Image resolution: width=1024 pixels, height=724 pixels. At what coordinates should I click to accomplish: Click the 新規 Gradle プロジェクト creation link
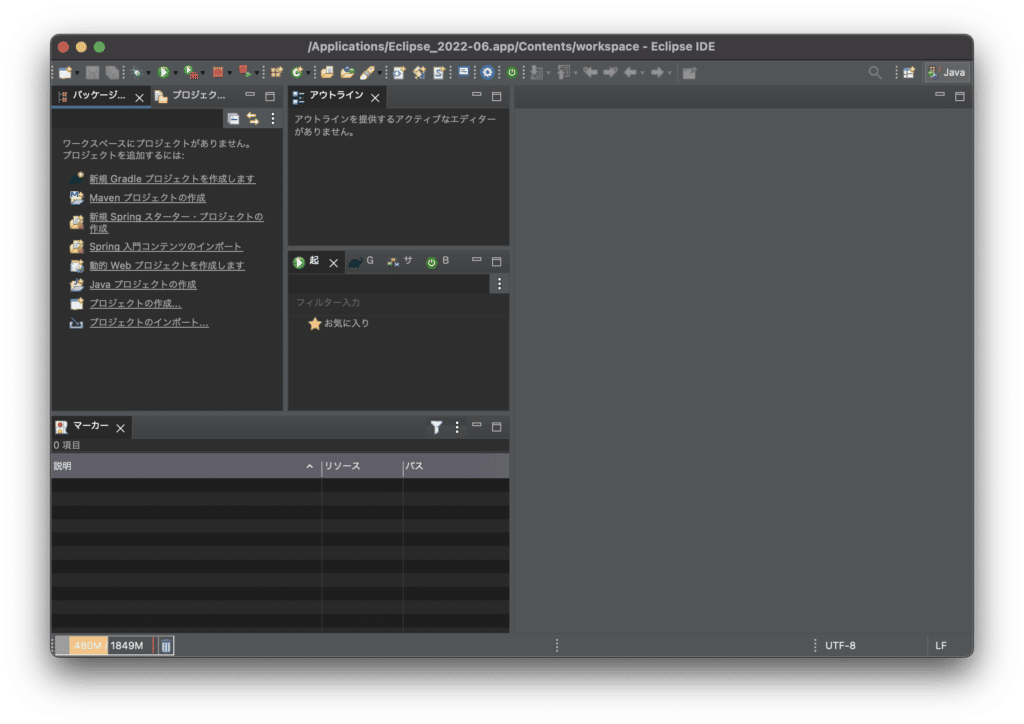(x=170, y=177)
